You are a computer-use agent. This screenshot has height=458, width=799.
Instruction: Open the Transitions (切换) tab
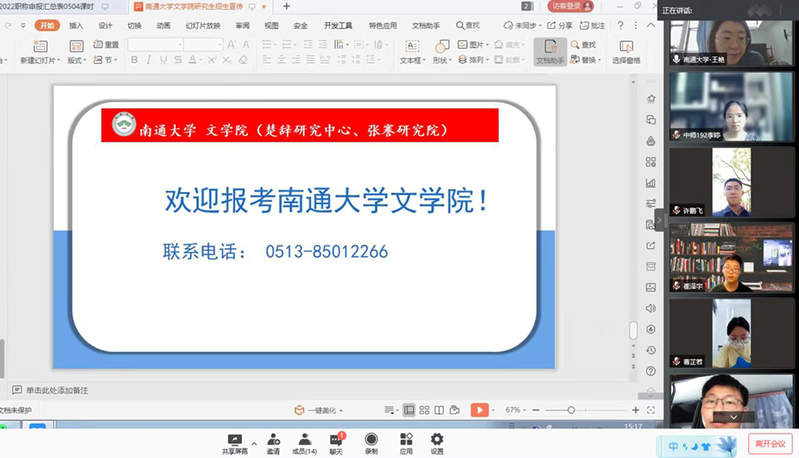coord(135,25)
